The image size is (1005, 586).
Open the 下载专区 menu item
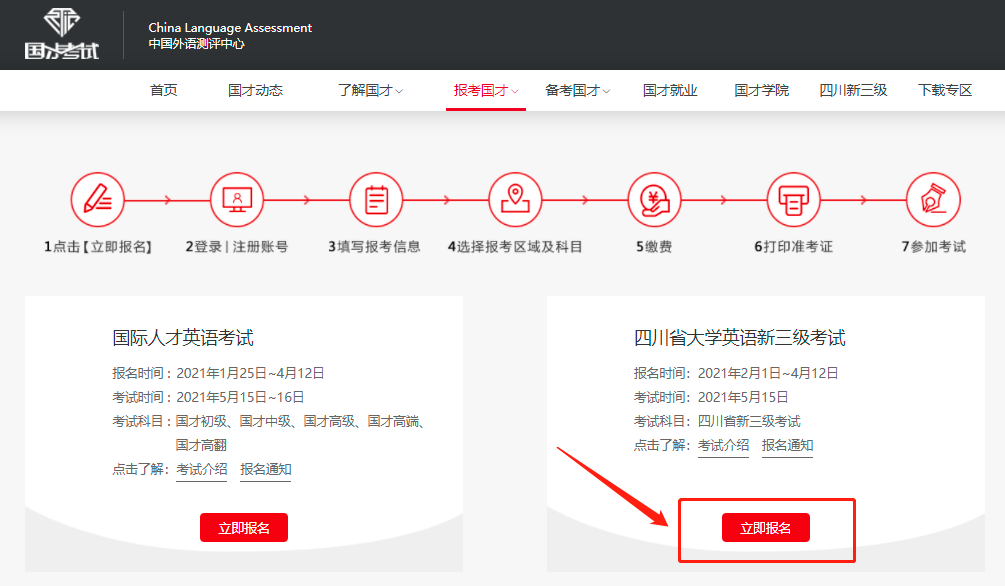tap(945, 90)
